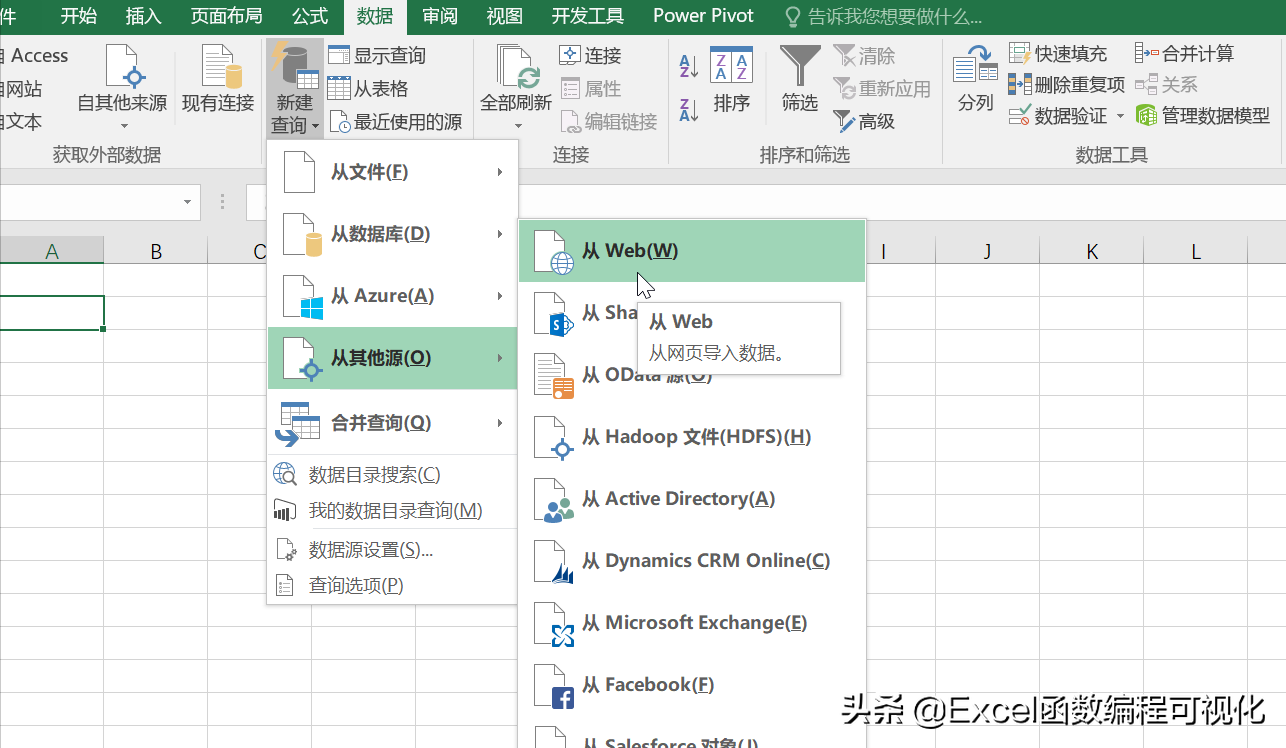Open 高级 filter options

pos(864,122)
